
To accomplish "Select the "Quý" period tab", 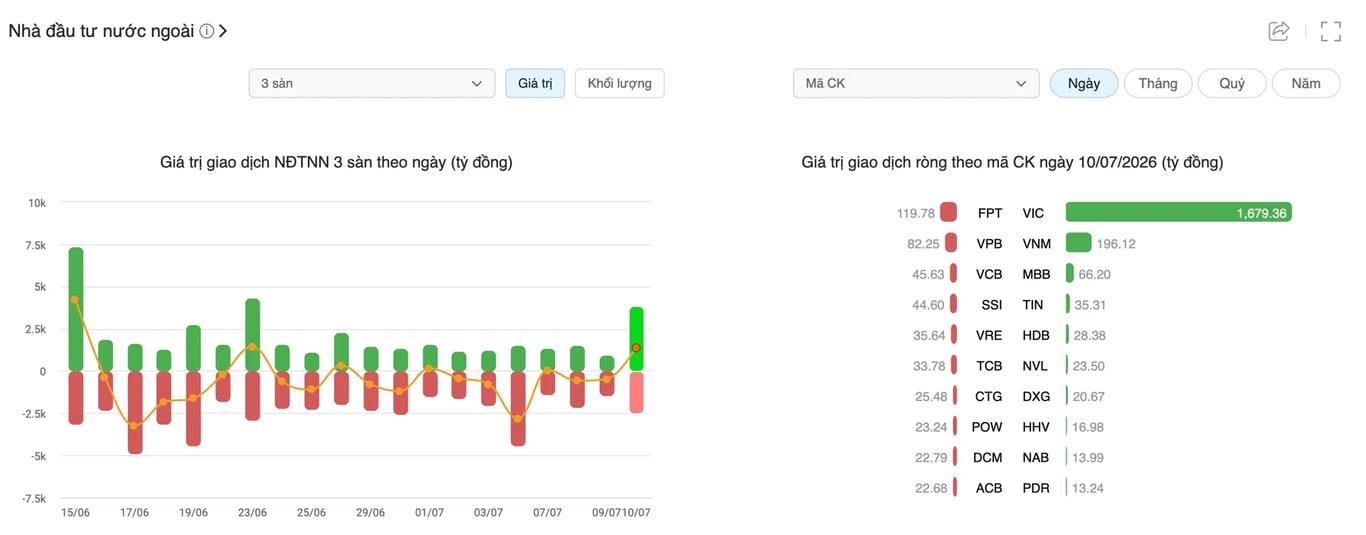I will click(1232, 83).
